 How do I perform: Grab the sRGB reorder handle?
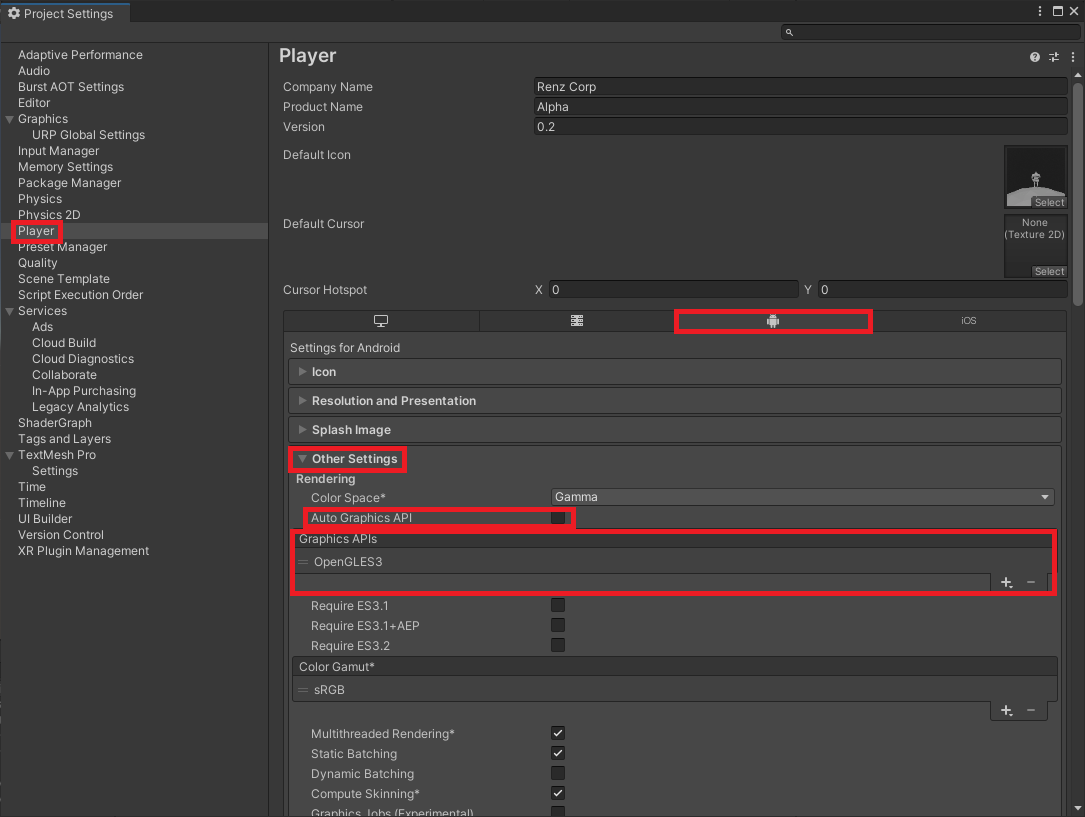point(303,690)
